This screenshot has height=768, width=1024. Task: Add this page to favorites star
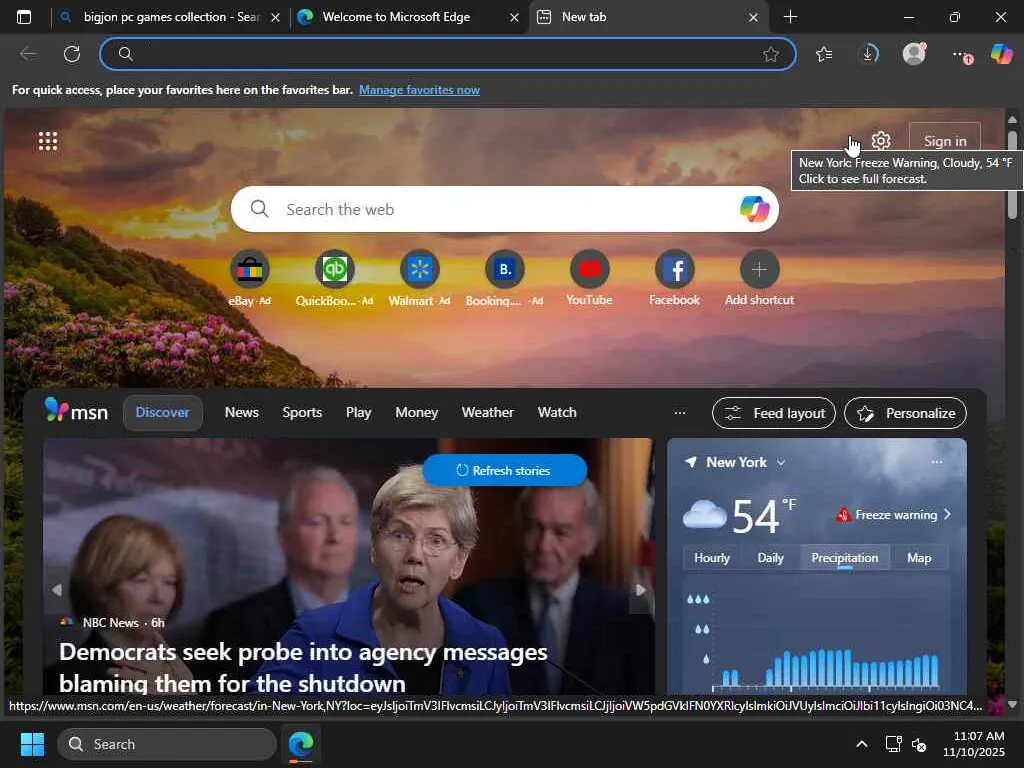coord(771,54)
